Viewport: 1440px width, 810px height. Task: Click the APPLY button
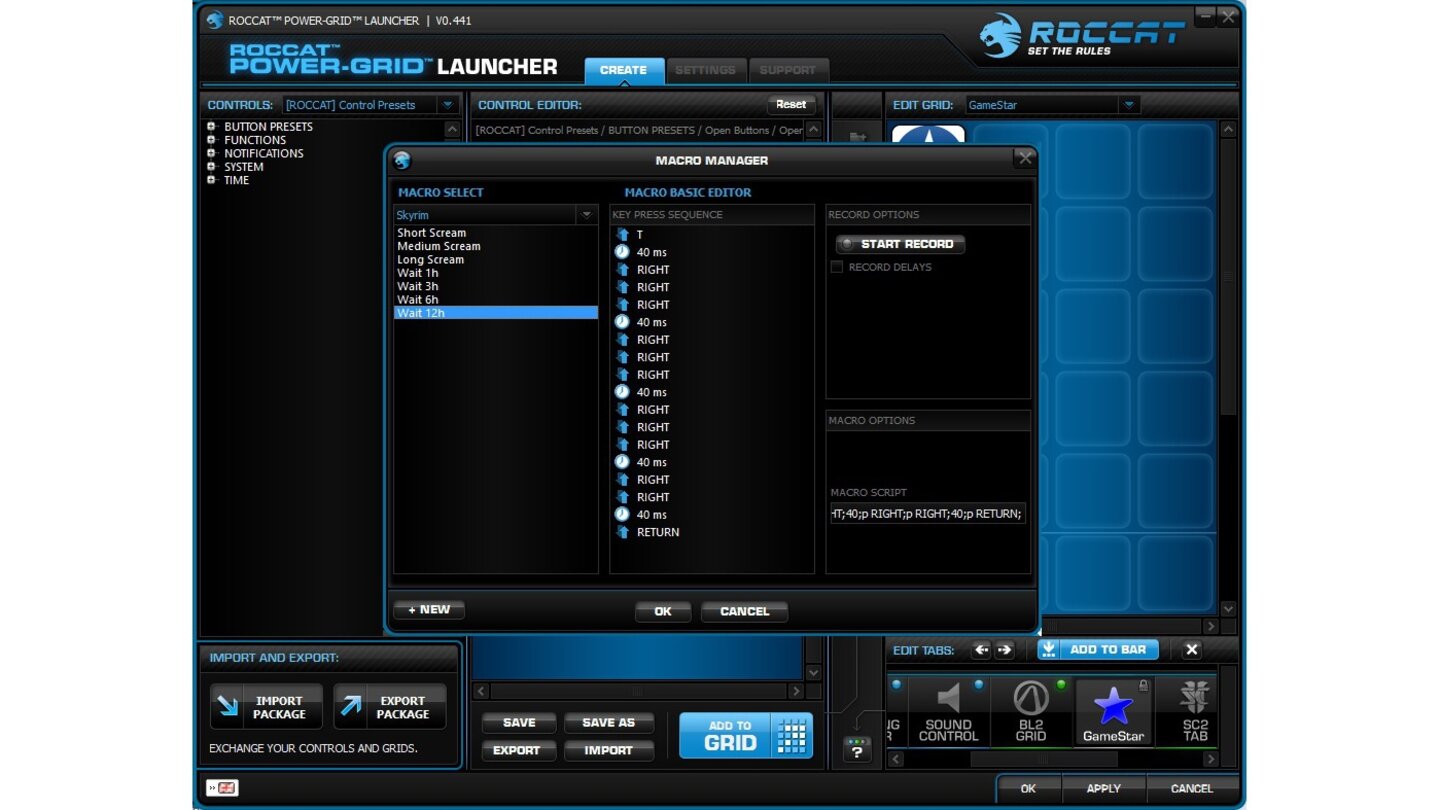point(1103,788)
